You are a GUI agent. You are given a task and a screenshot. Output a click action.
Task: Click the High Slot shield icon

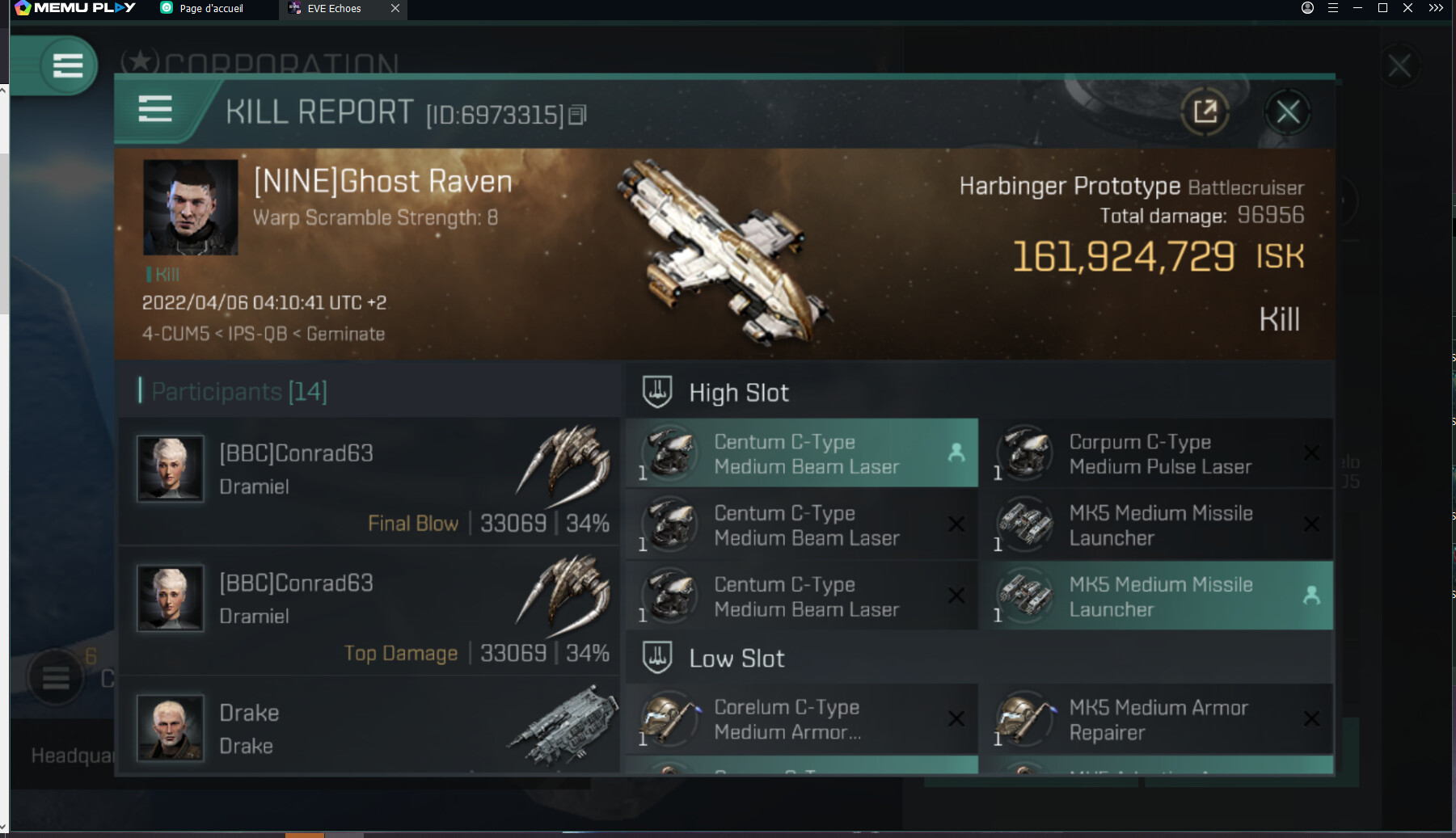tap(657, 392)
